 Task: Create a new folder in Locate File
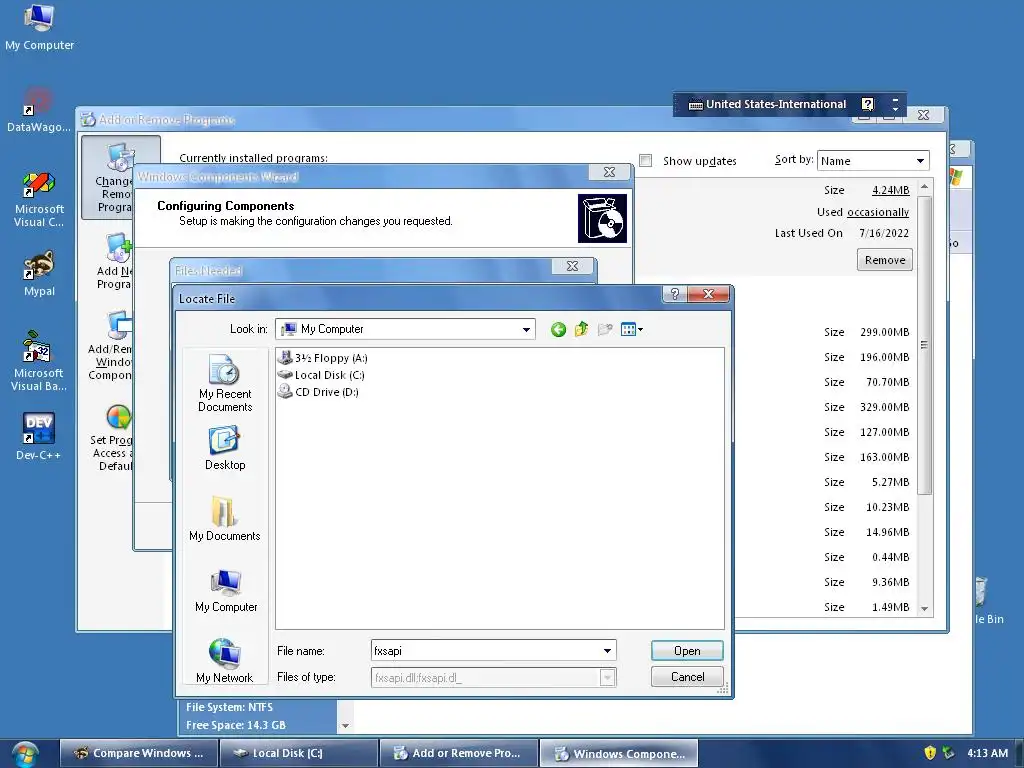pos(605,330)
